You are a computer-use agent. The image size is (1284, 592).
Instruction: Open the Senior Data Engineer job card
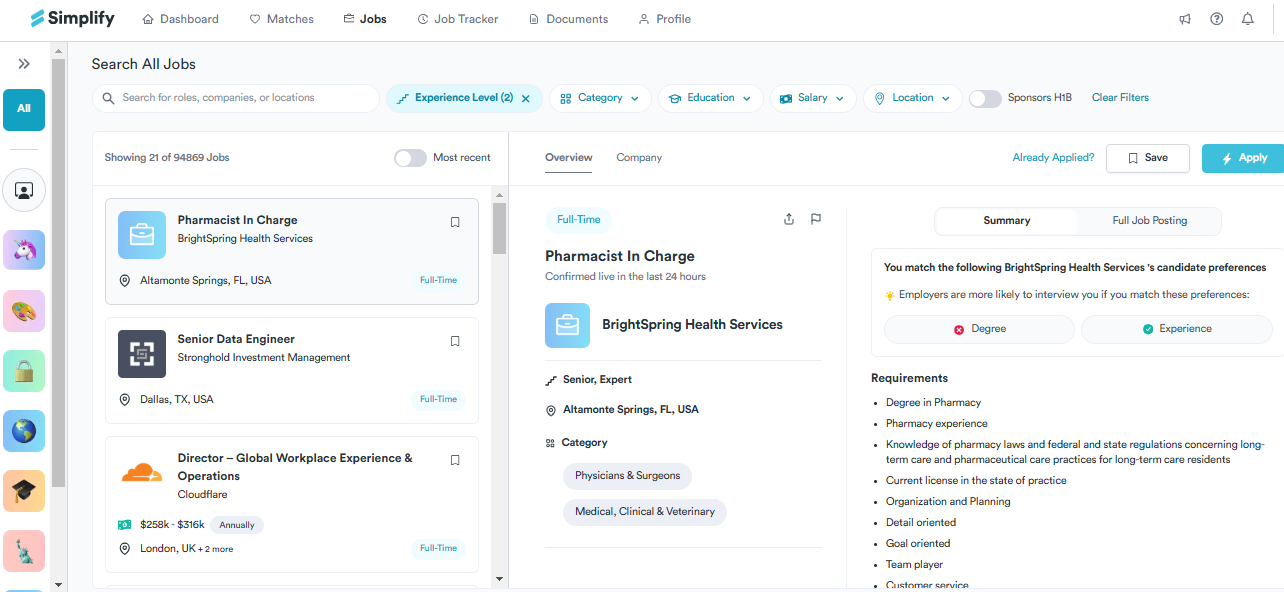292,370
